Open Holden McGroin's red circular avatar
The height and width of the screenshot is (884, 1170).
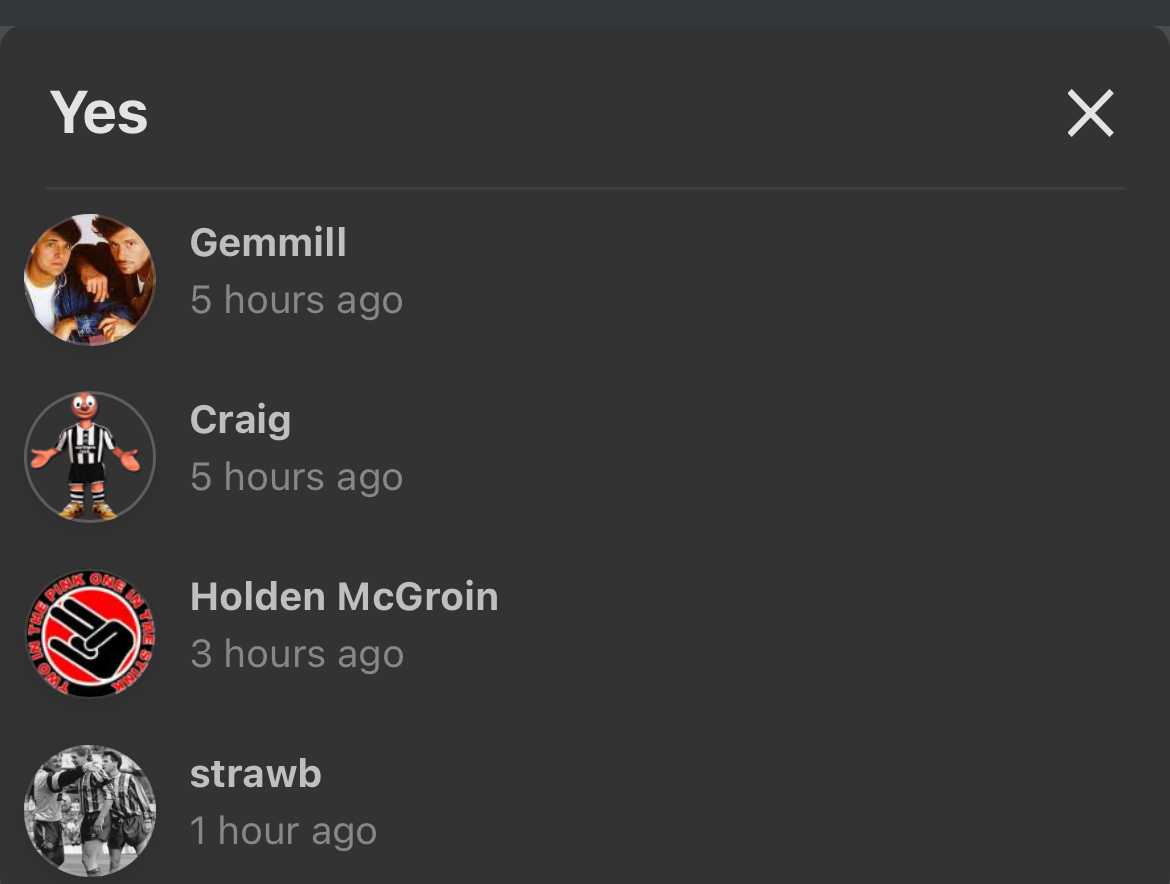pos(90,634)
